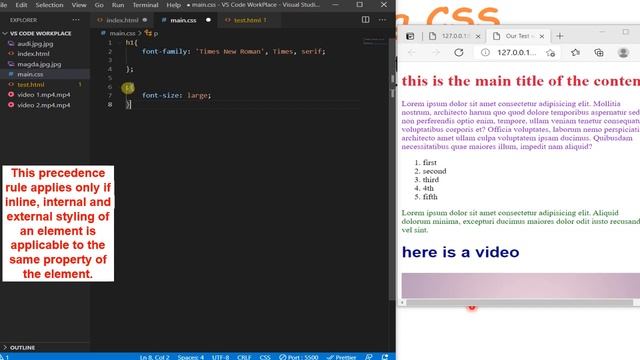Change CRLF line ending setting
This screenshot has height=360, width=640.
click(244, 357)
